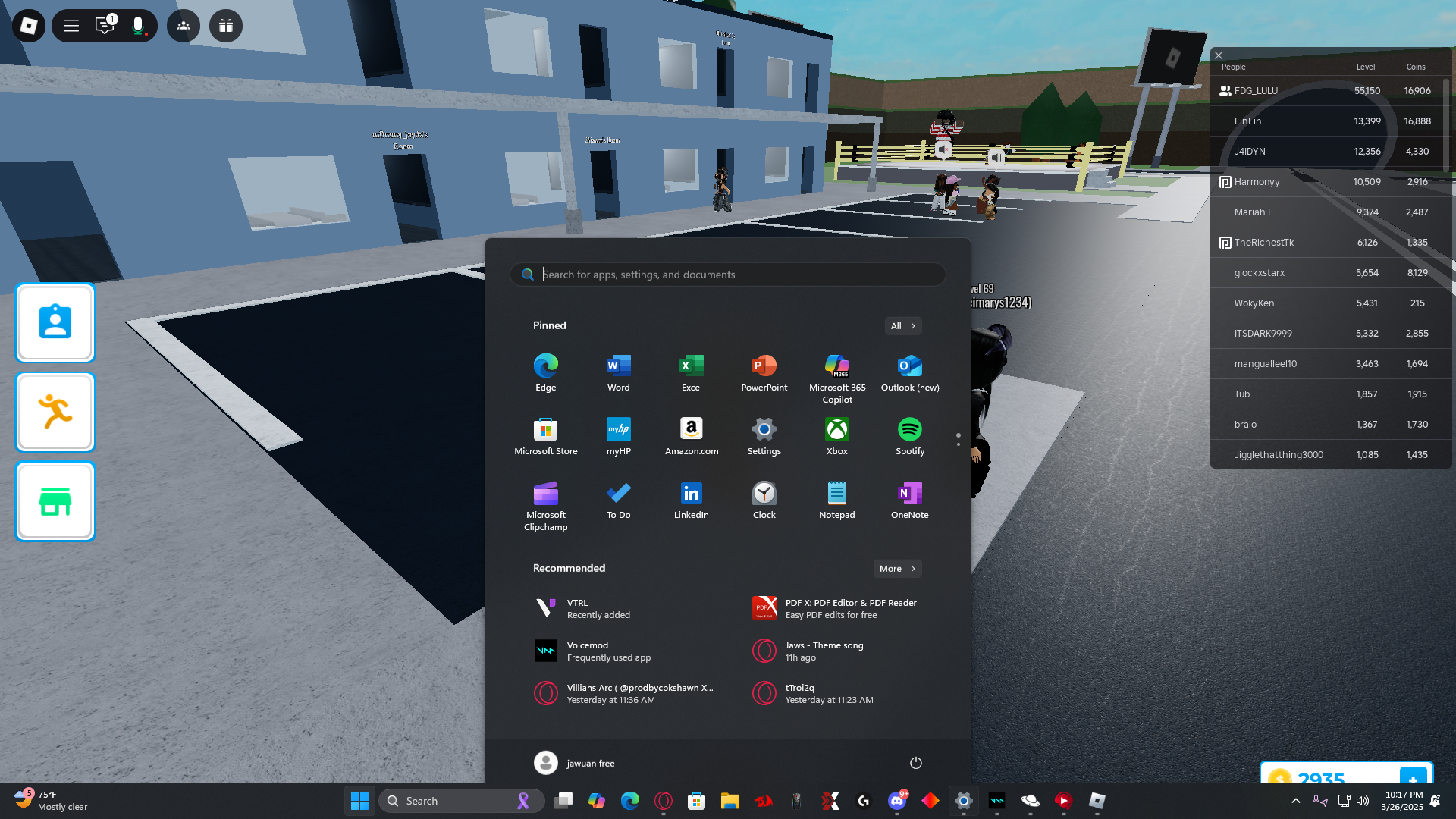
Task: Click the power button in Start menu
Action: point(915,763)
